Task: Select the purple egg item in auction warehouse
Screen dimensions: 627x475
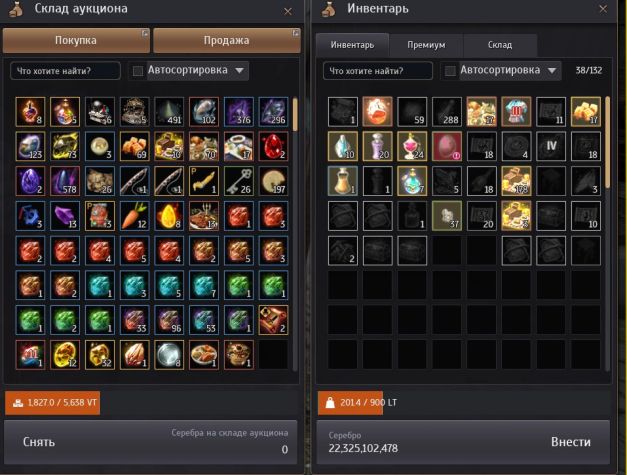Action: point(30,181)
